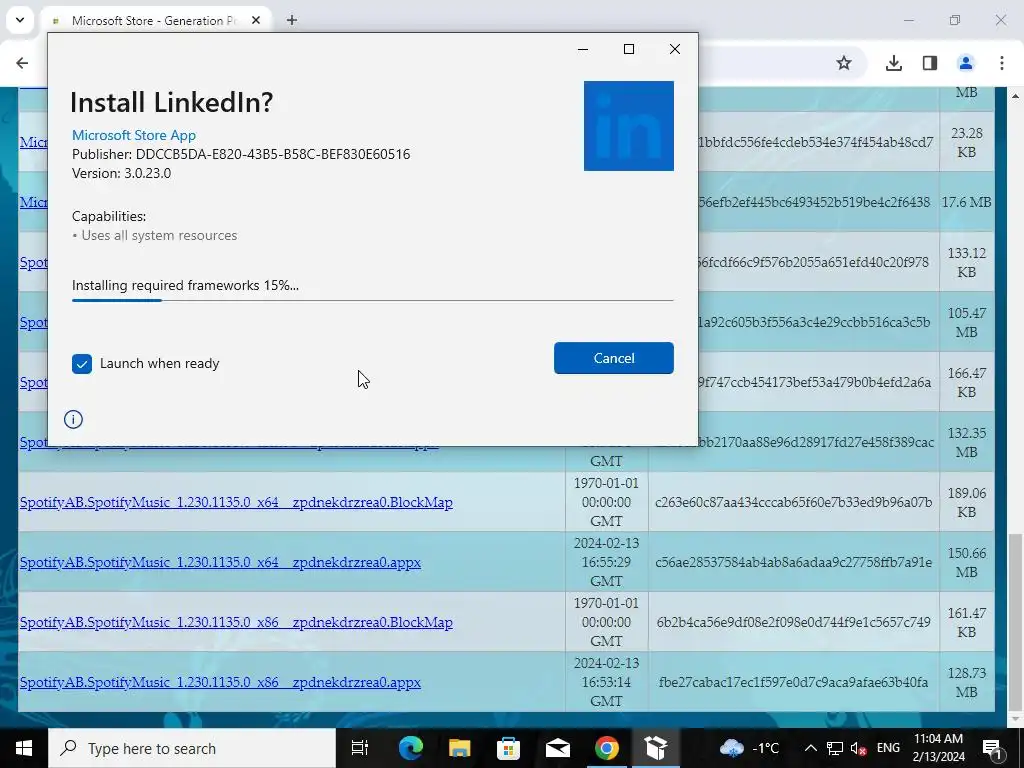This screenshot has height=768, width=1024.
Task: Open the Microsoft Store App link
Action: 134,135
